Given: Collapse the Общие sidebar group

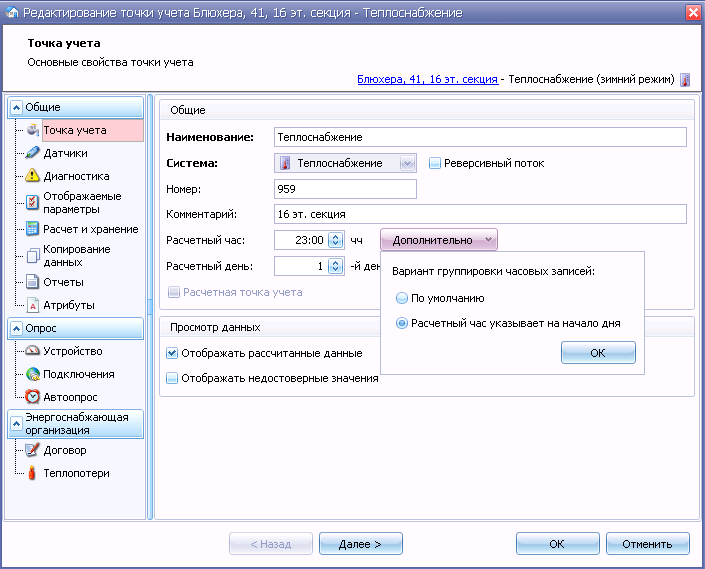Looking at the screenshot, I should pos(16,107).
